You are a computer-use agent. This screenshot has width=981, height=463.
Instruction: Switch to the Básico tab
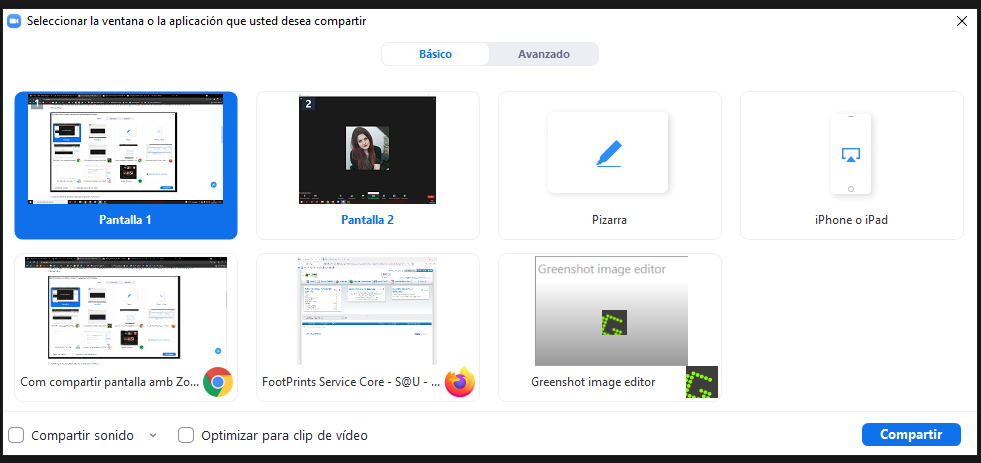[435, 54]
